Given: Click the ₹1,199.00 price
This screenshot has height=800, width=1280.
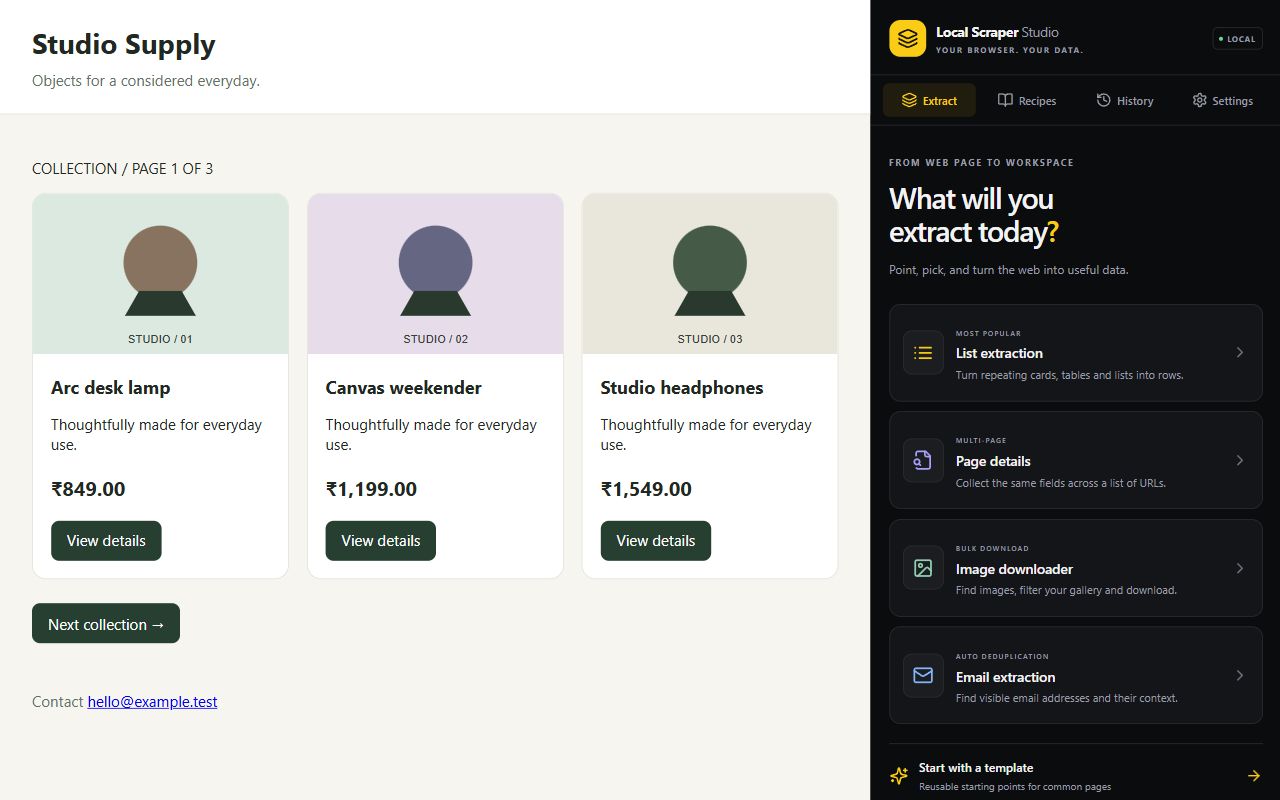Looking at the screenshot, I should tap(371, 489).
